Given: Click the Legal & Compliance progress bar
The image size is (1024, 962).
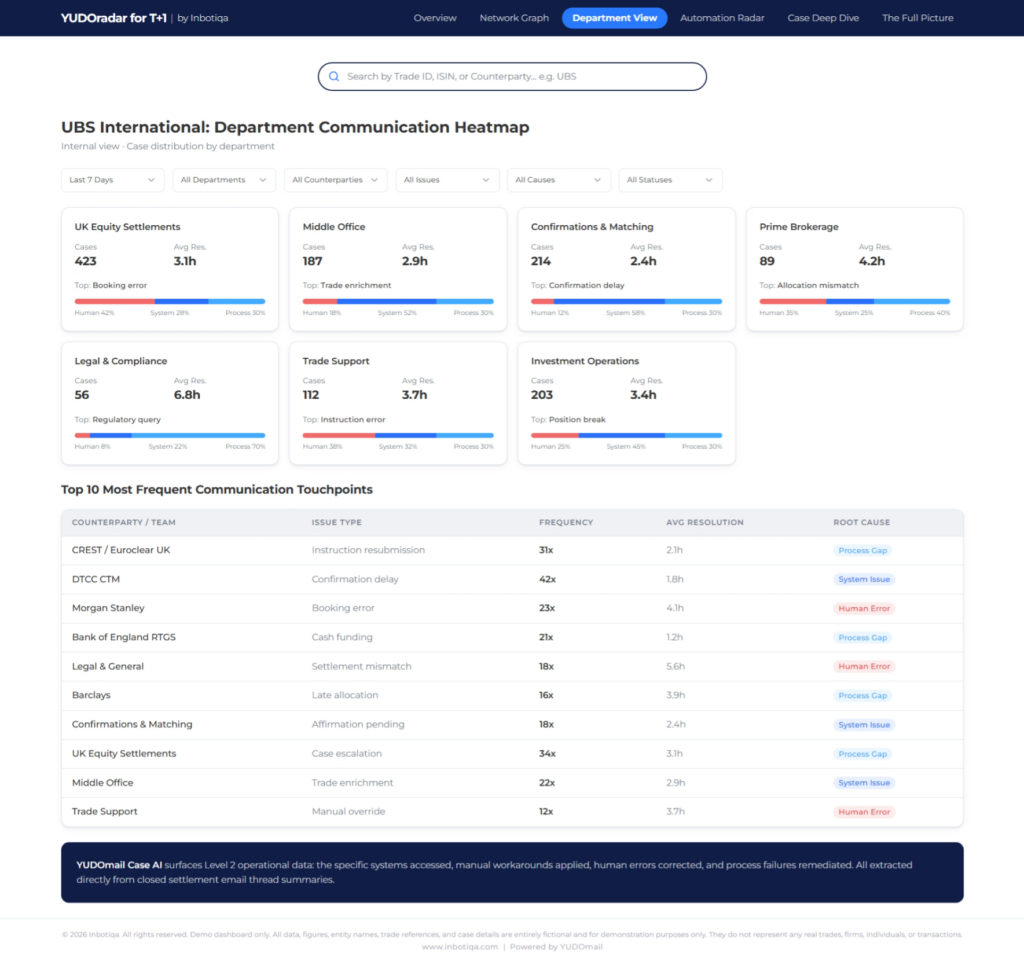Looking at the screenshot, I should tap(169, 435).
